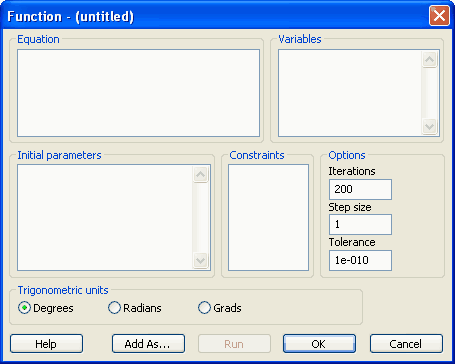
Task: Click Variables scrollbar down arrow
Action: (430, 126)
